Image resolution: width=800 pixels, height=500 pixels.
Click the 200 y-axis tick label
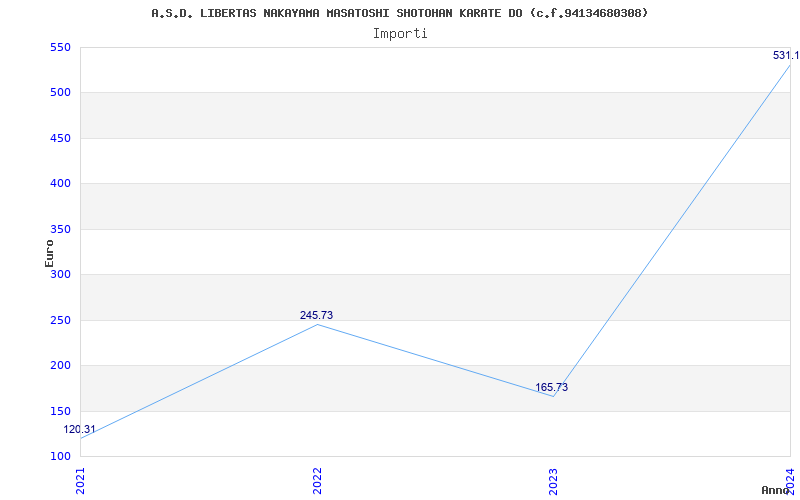click(60, 365)
